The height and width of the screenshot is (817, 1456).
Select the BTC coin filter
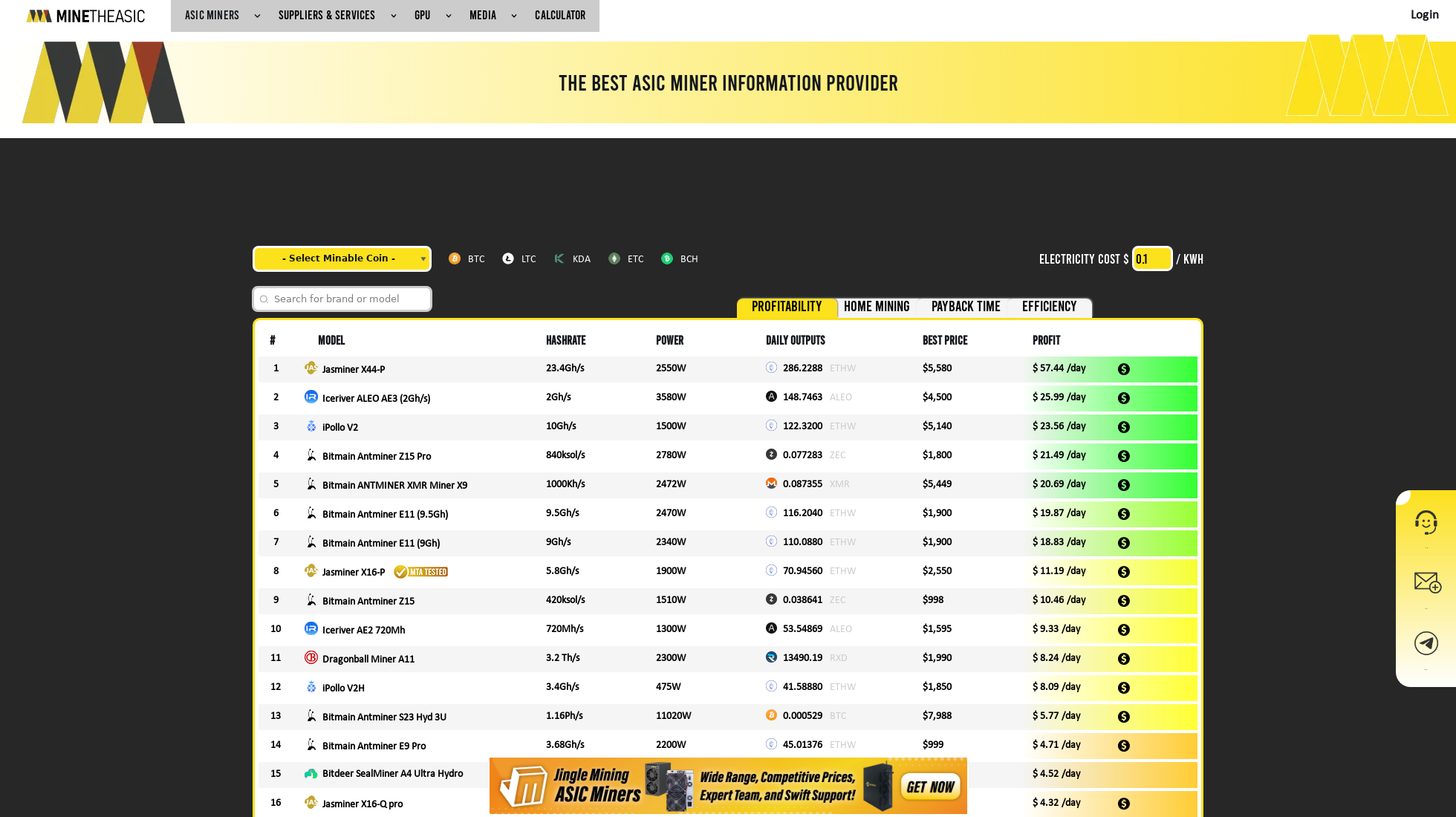coord(467,258)
